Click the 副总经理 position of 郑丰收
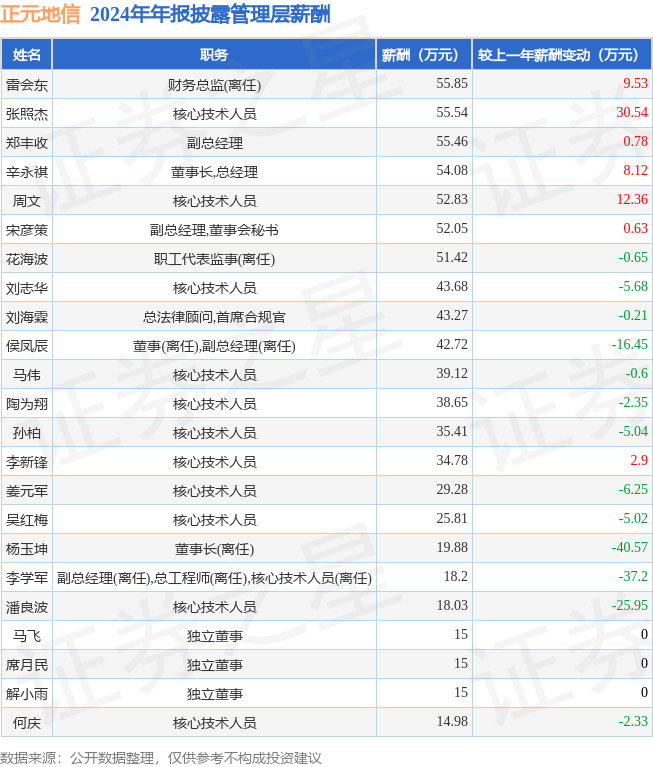Screen dimensions: 653x767 [214, 143]
